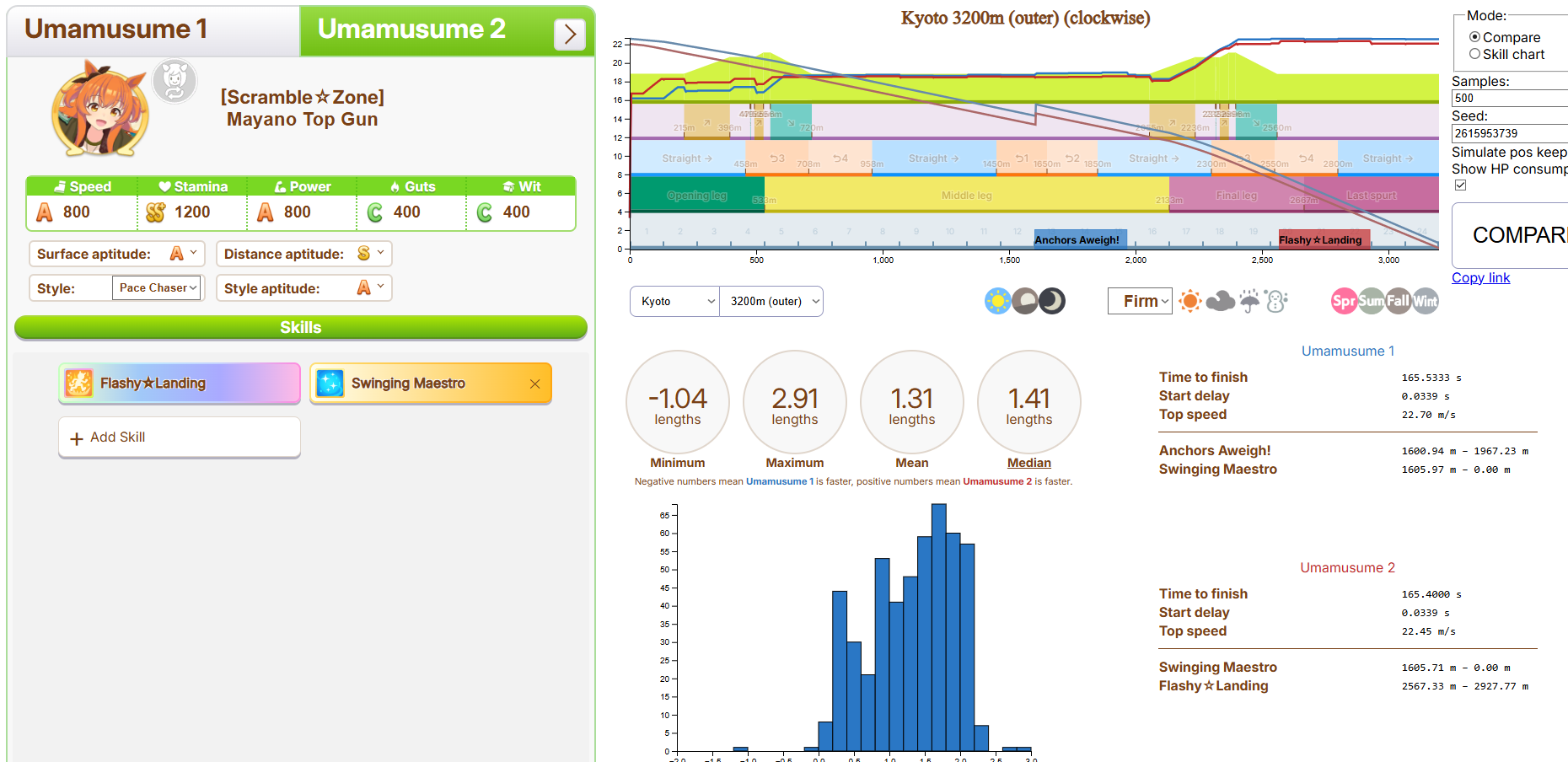Choose rainy umbrella weather icon
This screenshot has height=762, width=1568.
click(1249, 301)
